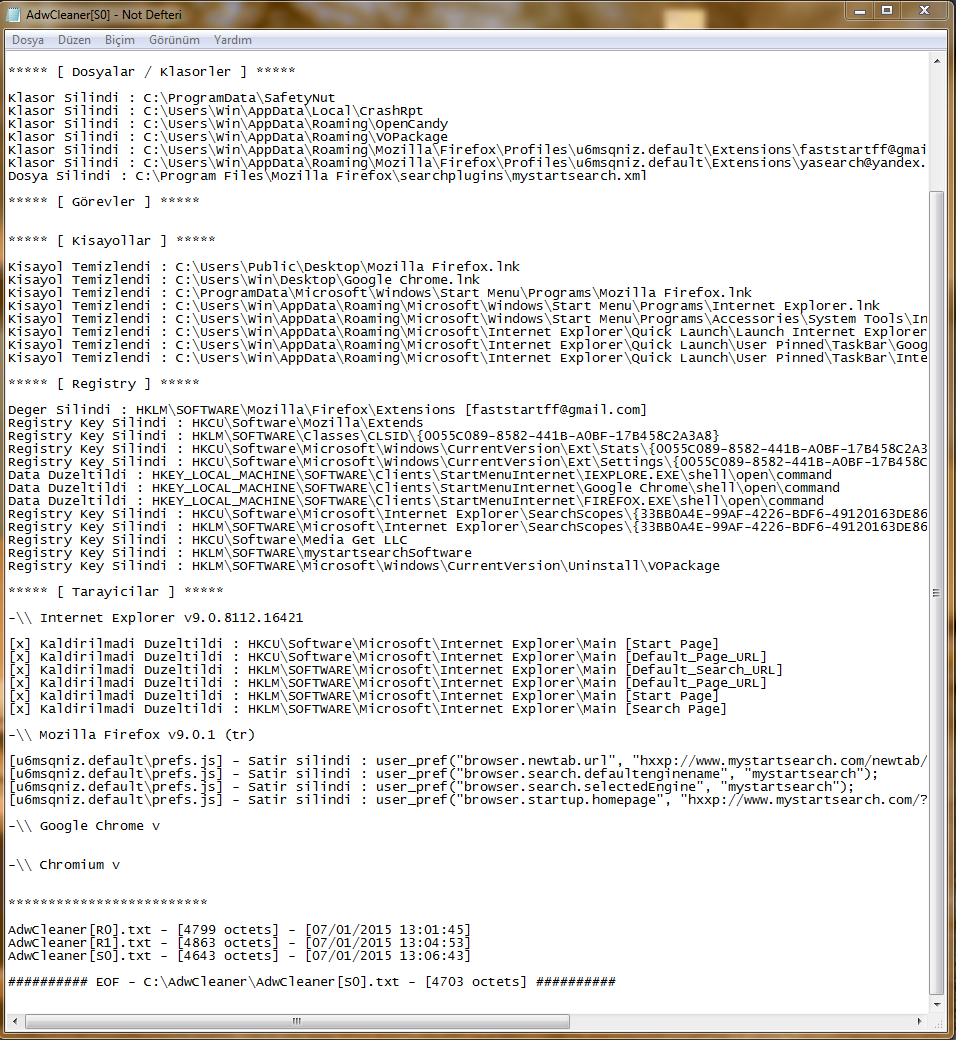Click the AdwCleaner[S0].txt 4643 octets entry
956x1040 pixels.
(x=239, y=956)
